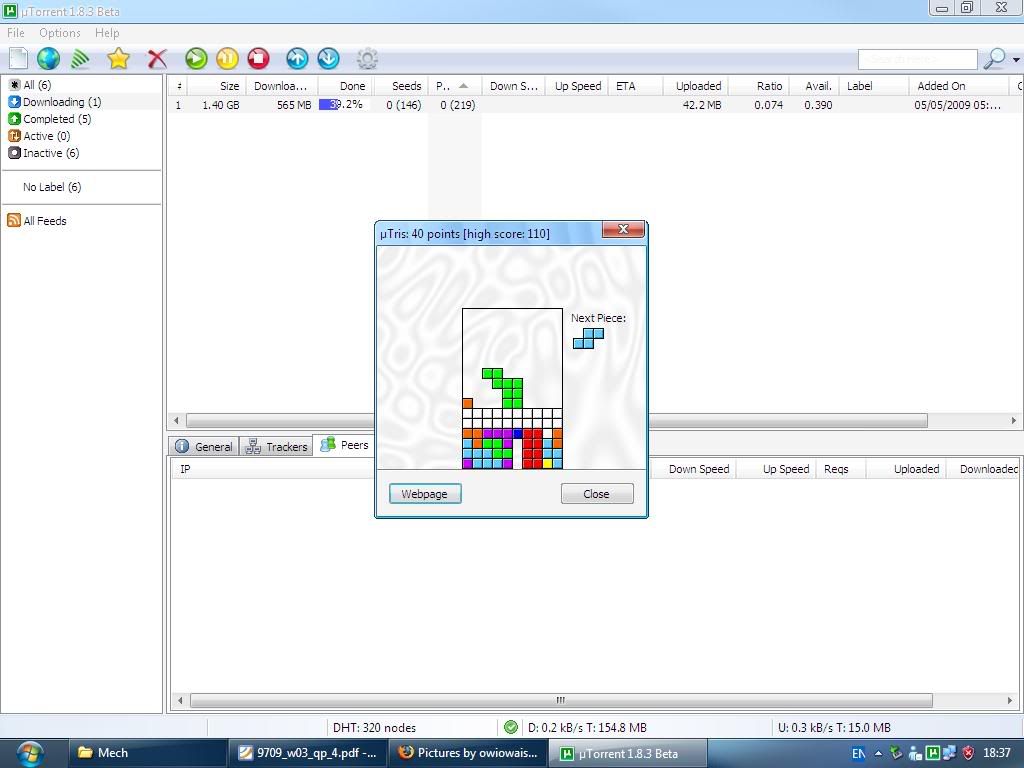
Task: Click the red Stop torrent icon
Action: click(259, 59)
